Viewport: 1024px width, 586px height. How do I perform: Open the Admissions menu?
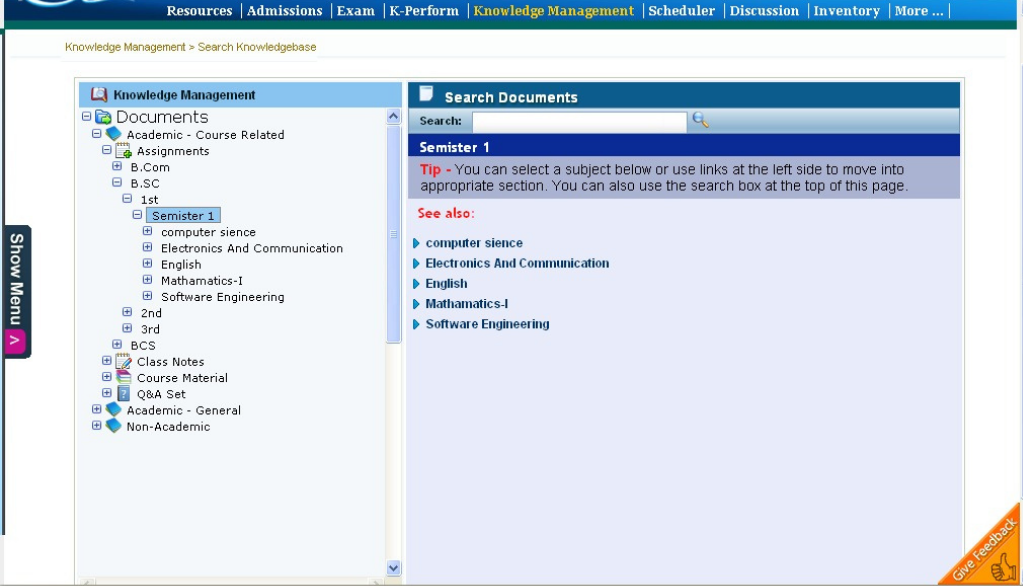pyautogui.click(x=284, y=10)
